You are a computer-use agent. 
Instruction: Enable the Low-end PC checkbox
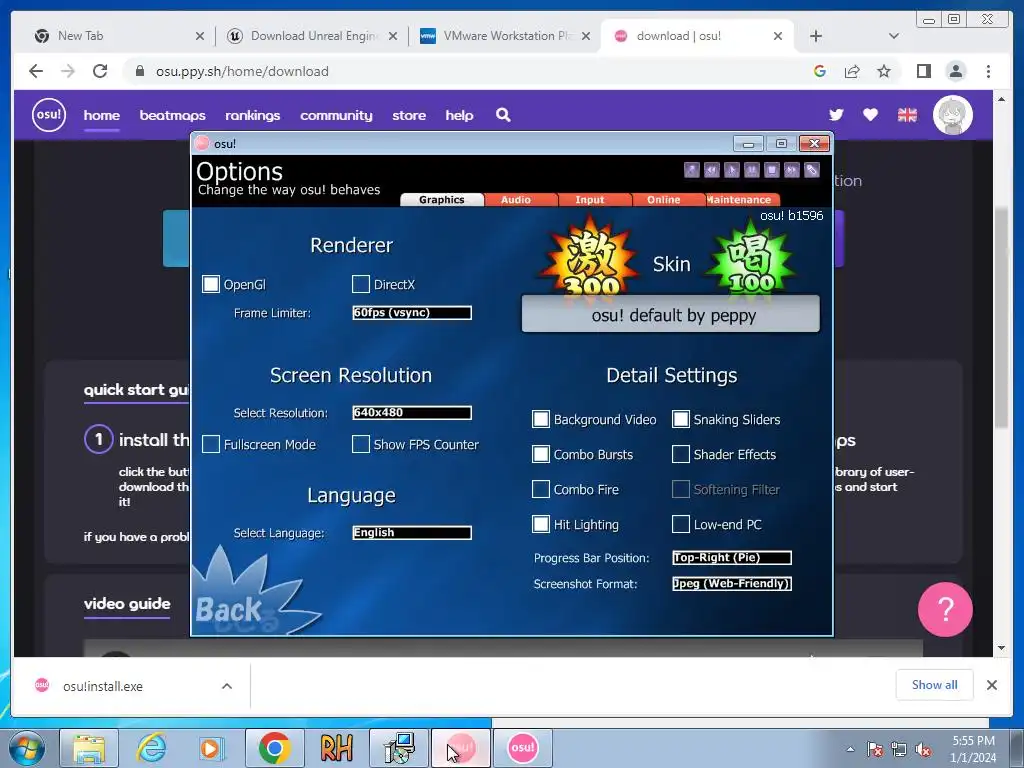680,524
